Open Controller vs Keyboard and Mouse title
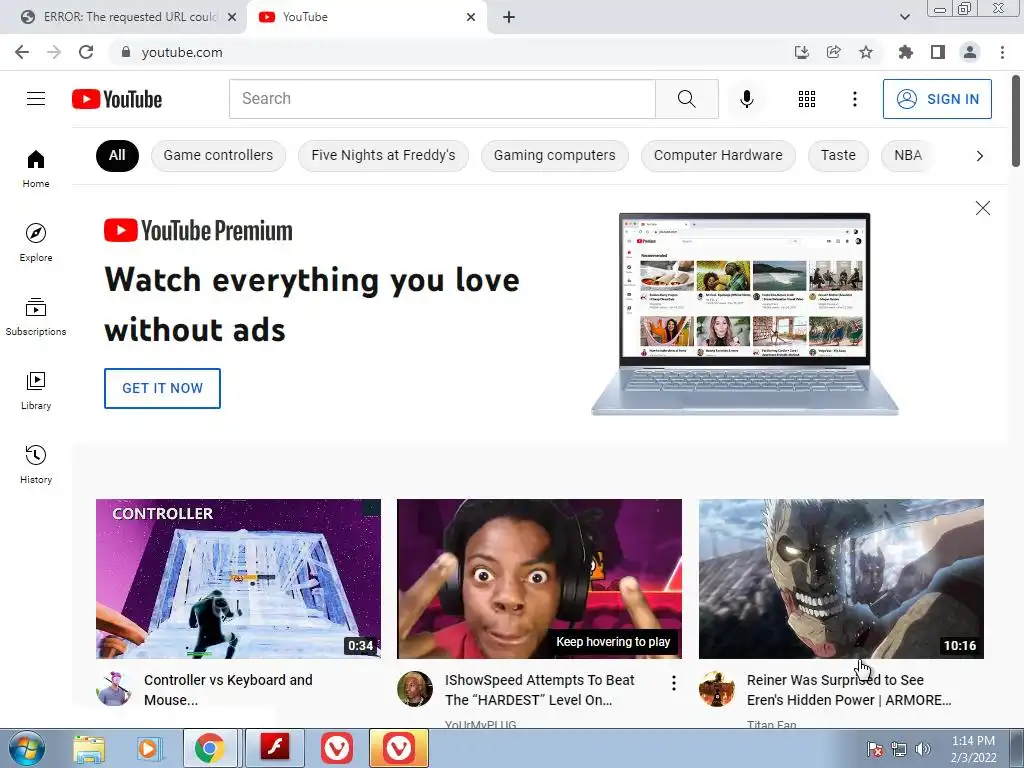Screen dimensions: 1024x768 pyautogui.click(x=228, y=690)
